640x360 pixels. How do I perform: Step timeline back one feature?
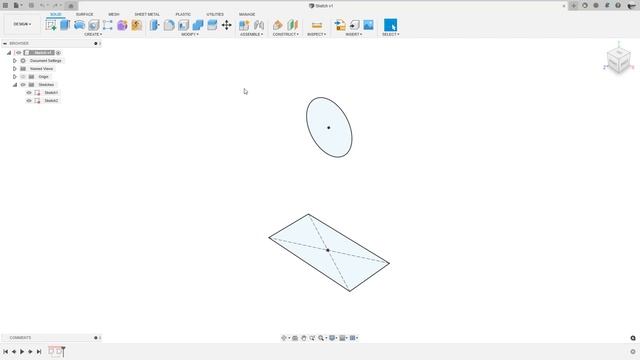(14, 351)
